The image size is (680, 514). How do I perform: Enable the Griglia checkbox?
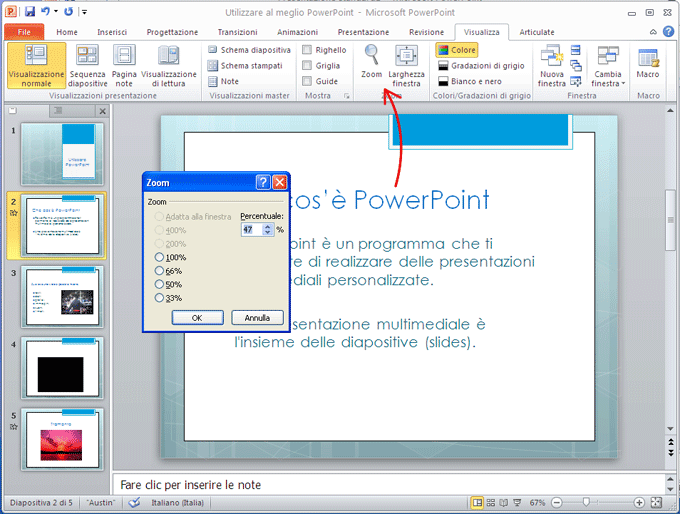tap(307, 65)
